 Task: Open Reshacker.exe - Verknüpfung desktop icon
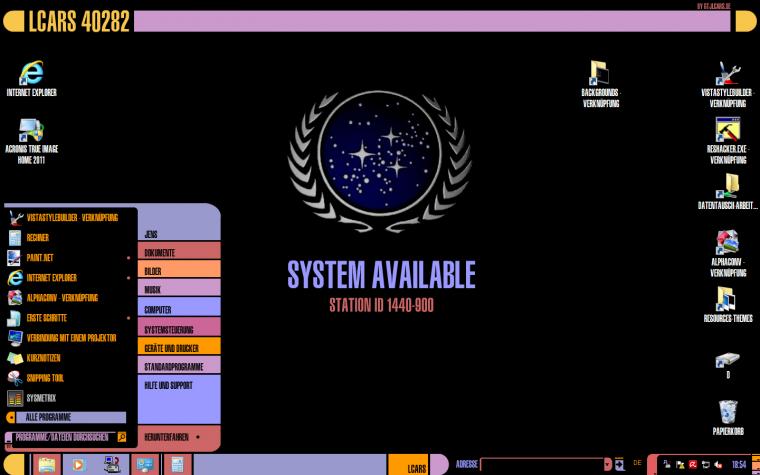(x=728, y=141)
